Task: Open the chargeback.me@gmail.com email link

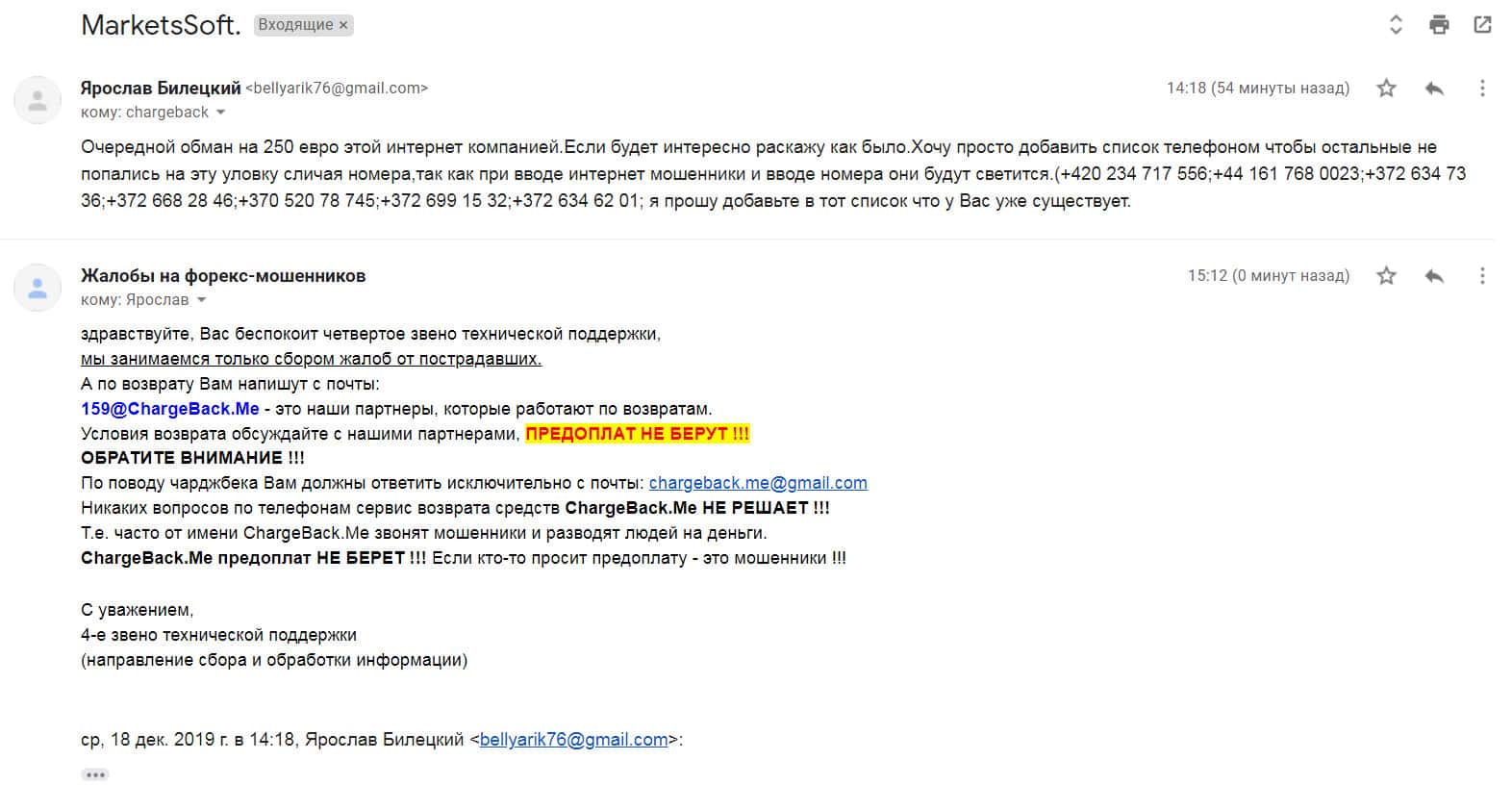Action: (x=758, y=483)
